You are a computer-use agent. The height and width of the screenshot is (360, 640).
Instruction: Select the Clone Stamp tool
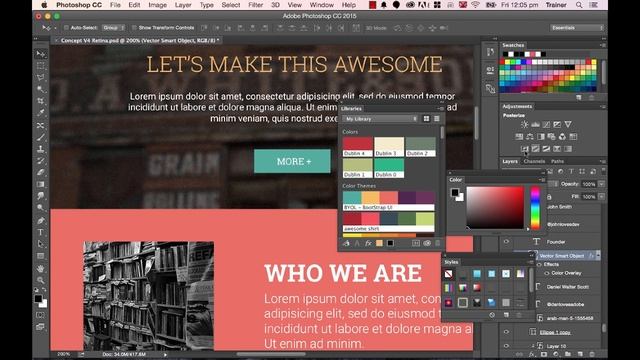coord(40,149)
